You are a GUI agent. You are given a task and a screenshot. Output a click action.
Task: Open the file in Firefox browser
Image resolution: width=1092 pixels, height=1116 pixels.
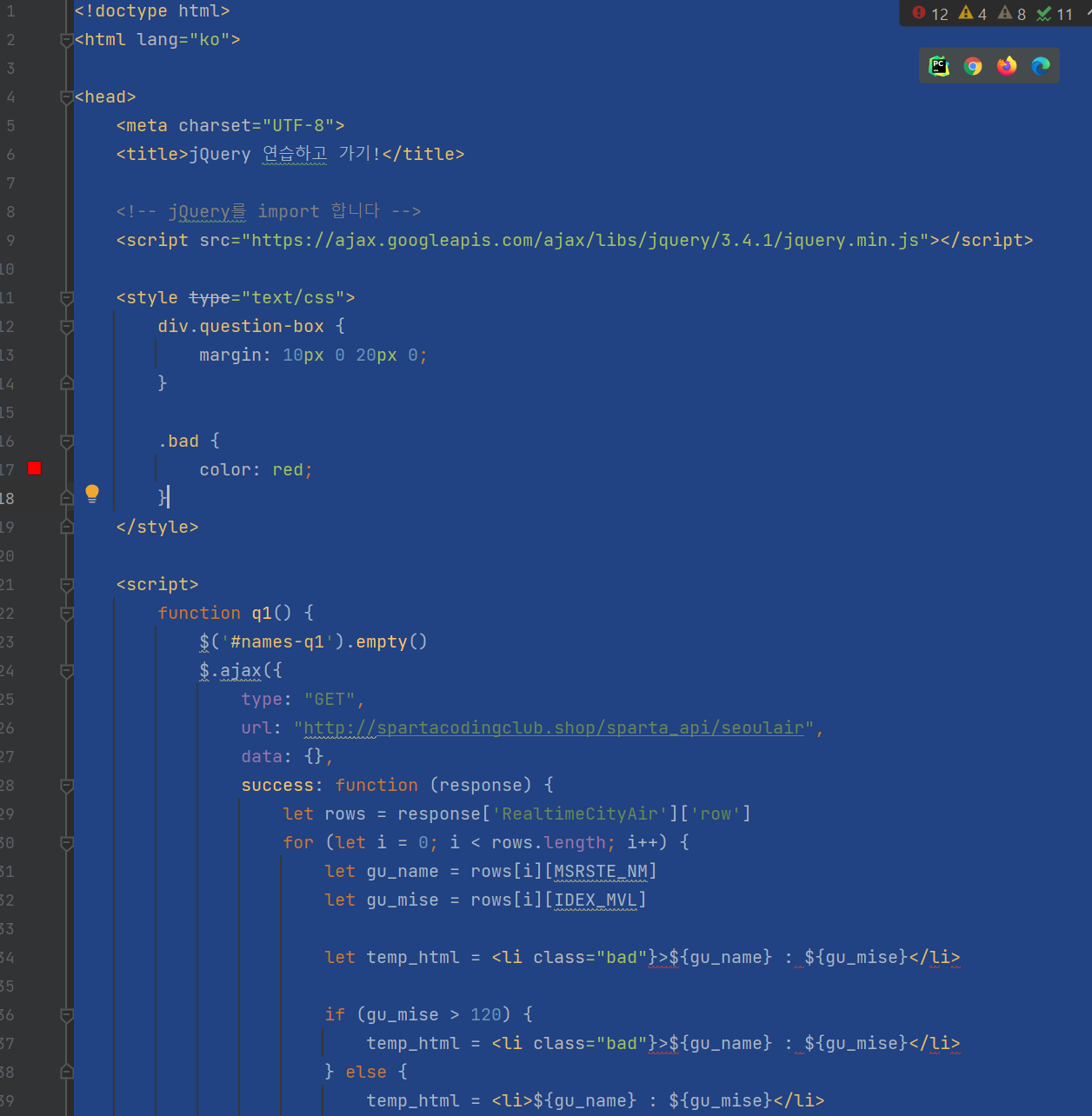click(1007, 66)
